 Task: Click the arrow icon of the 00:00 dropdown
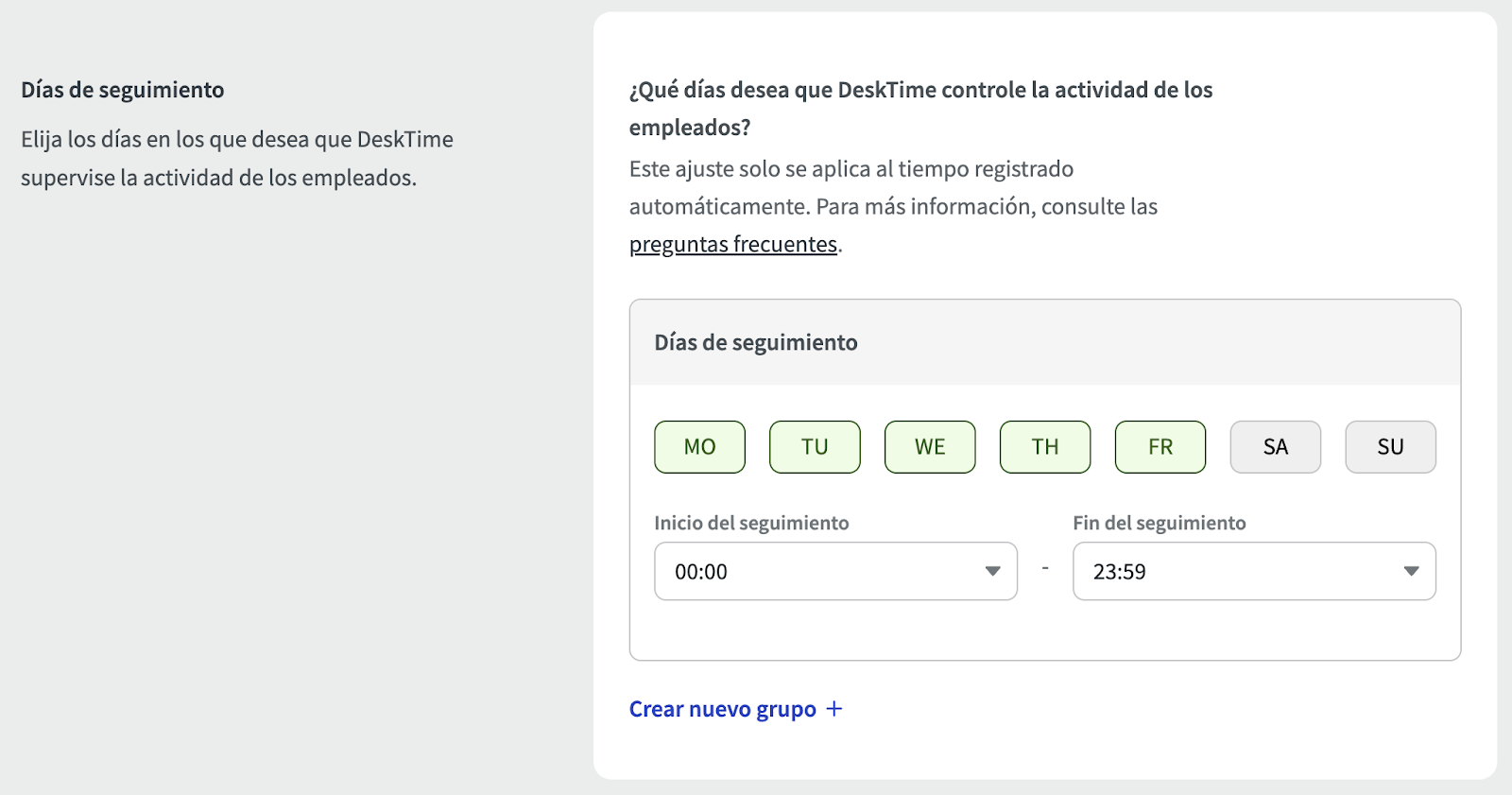click(x=992, y=571)
